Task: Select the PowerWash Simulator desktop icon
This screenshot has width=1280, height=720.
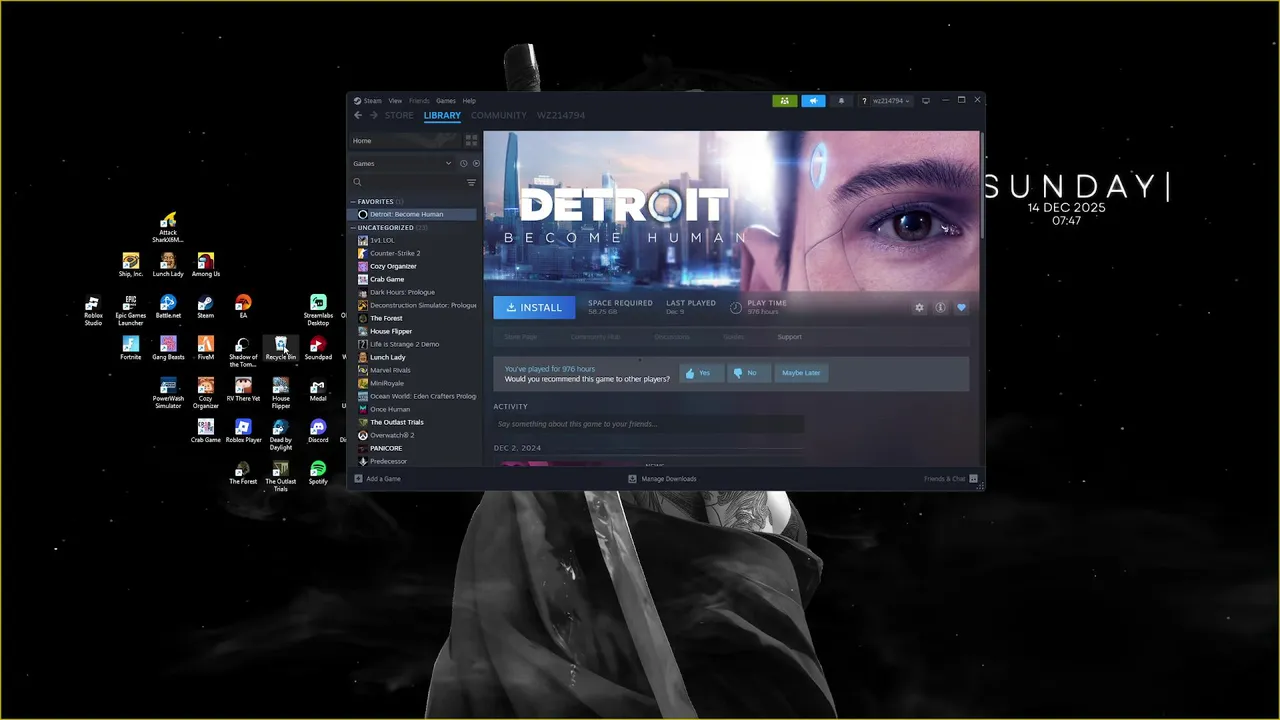Action: [x=168, y=393]
